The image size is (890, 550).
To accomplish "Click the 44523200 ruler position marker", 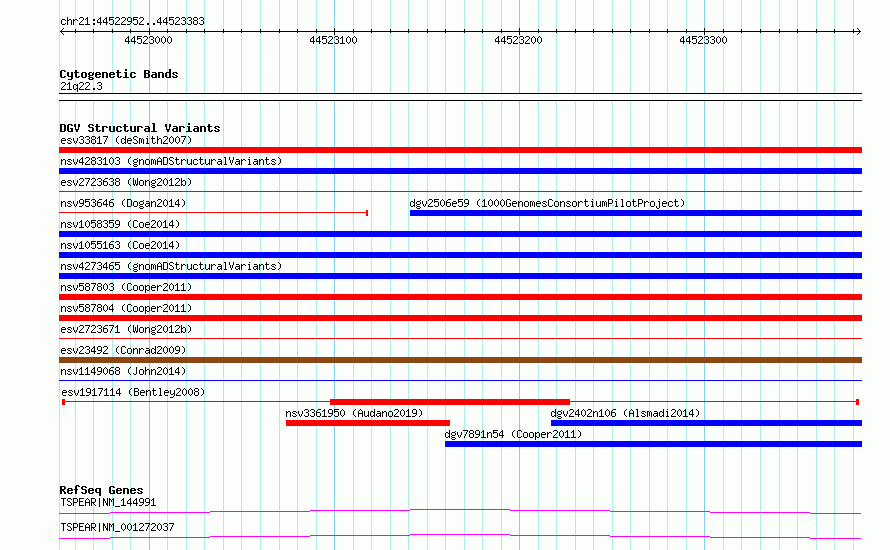I will point(518,40).
